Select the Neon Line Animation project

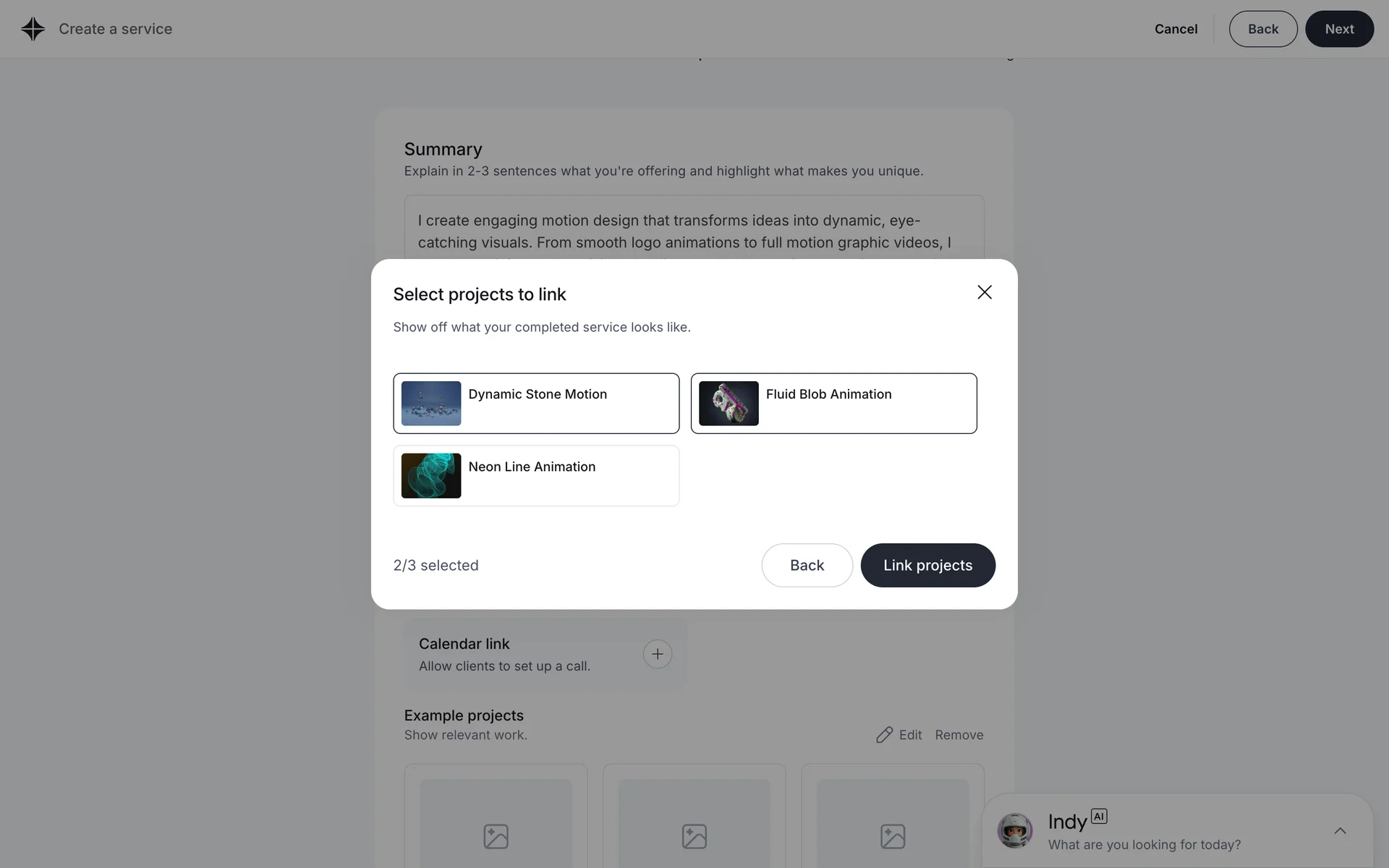tap(536, 476)
